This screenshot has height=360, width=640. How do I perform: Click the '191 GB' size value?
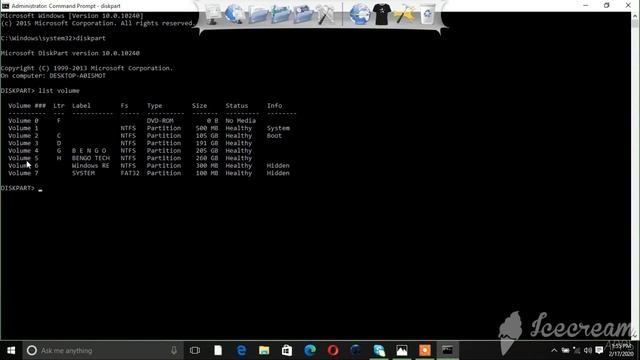pos(207,143)
